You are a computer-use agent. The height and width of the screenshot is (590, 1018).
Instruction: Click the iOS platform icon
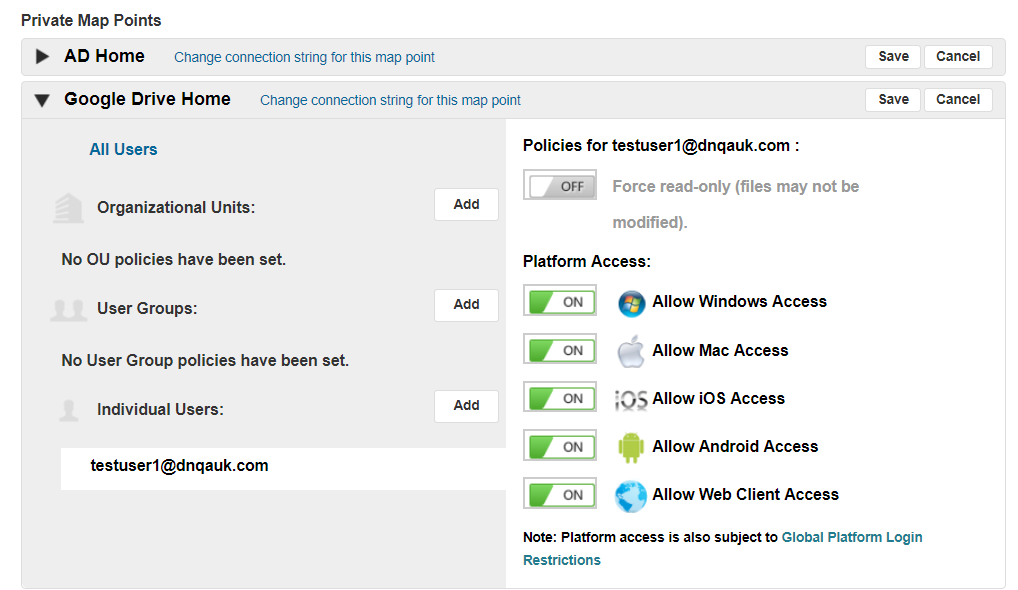click(631, 400)
